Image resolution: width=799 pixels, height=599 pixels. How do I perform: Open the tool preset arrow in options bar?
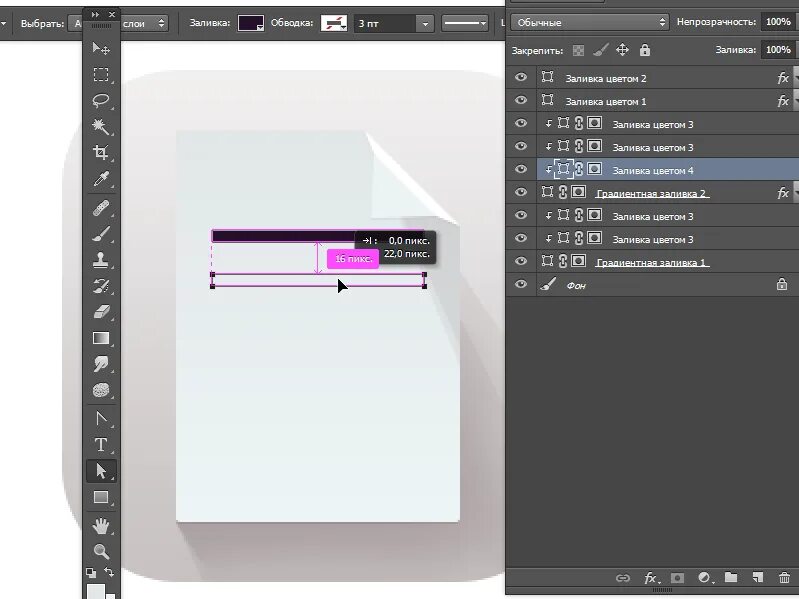[x=4, y=23]
